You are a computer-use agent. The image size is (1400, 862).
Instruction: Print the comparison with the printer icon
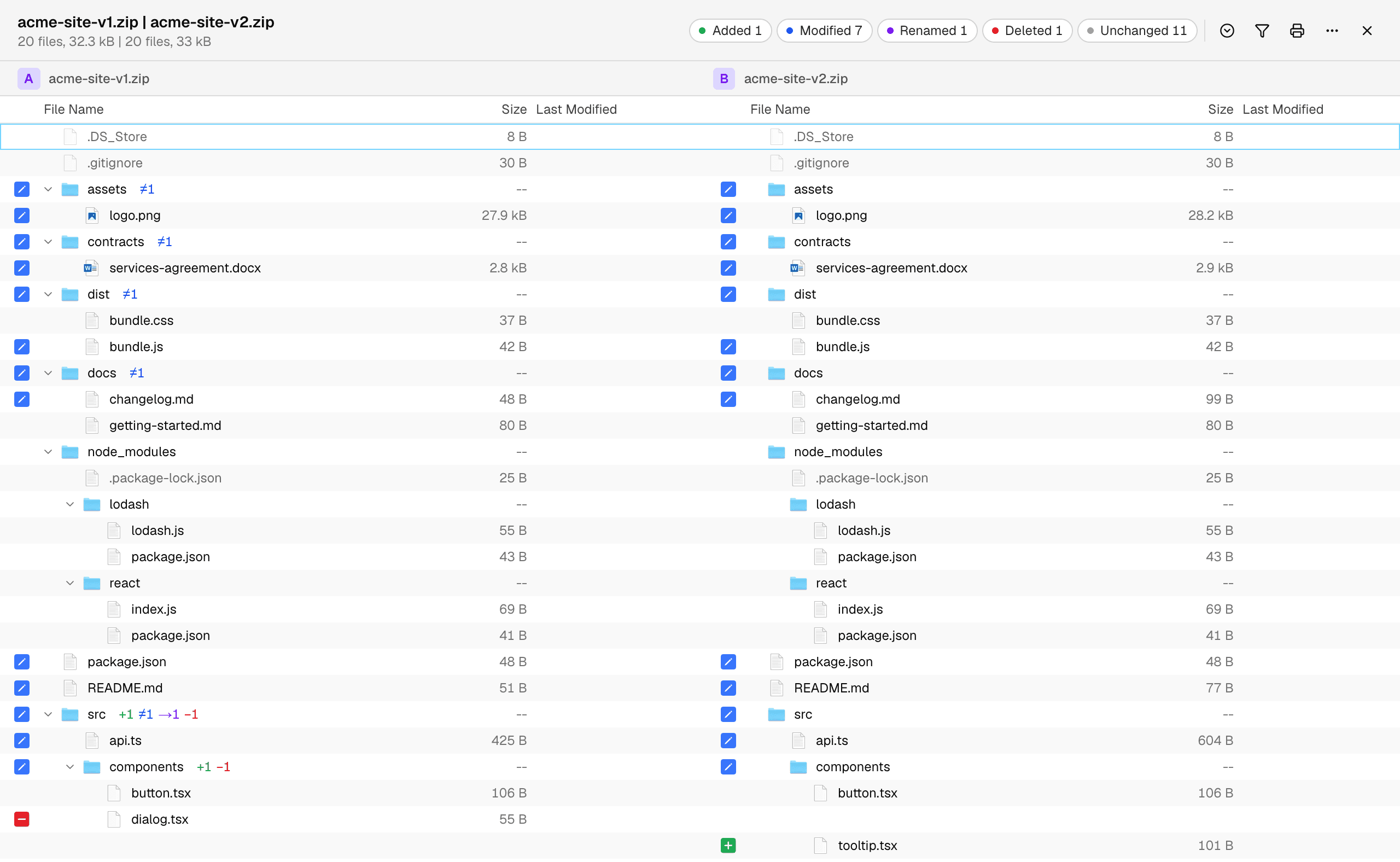point(1297,31)
